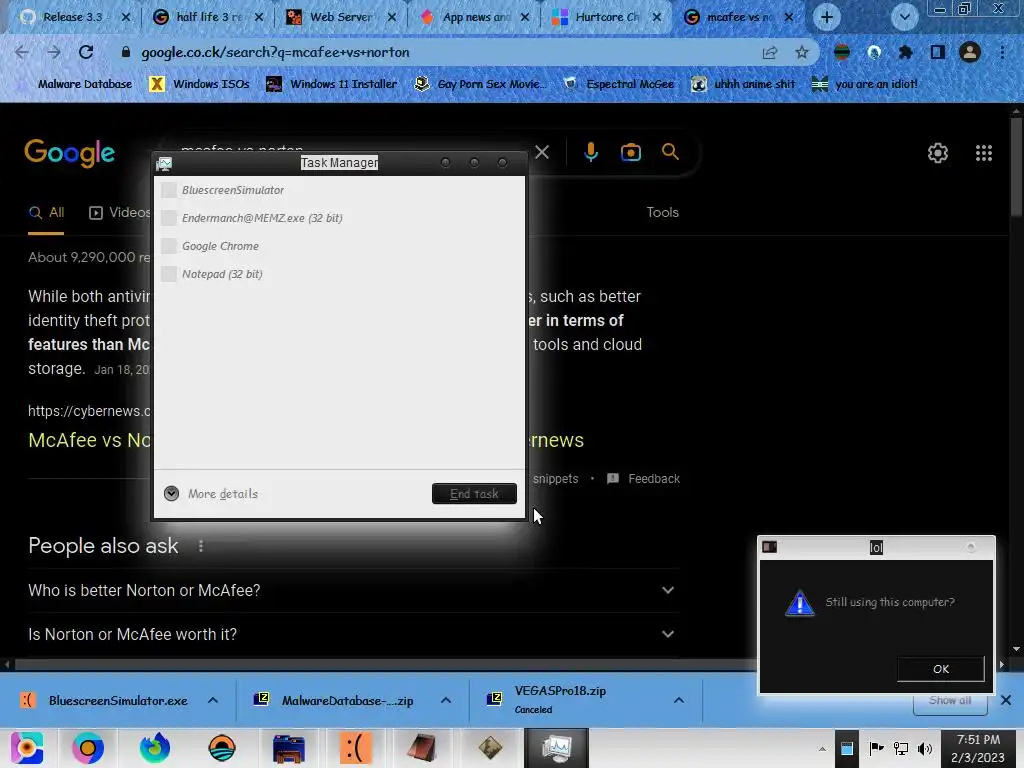Open the volume speaker tray icon

(x=925, y=749)
